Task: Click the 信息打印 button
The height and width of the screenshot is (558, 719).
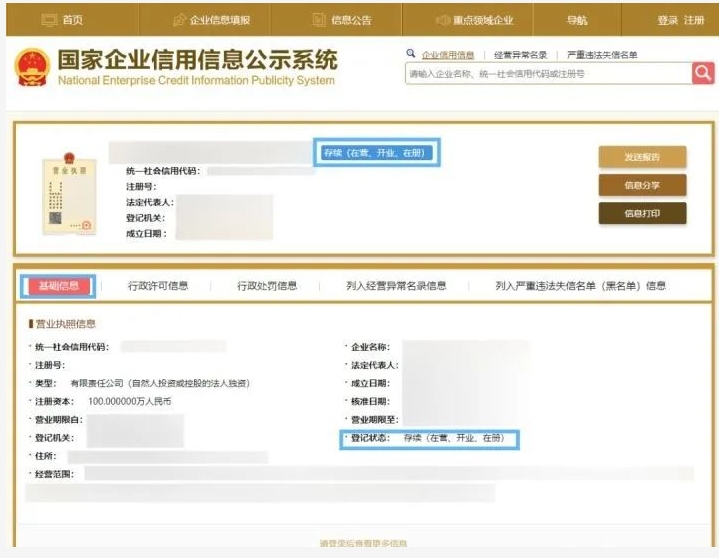Action: (x=642, y=213)
